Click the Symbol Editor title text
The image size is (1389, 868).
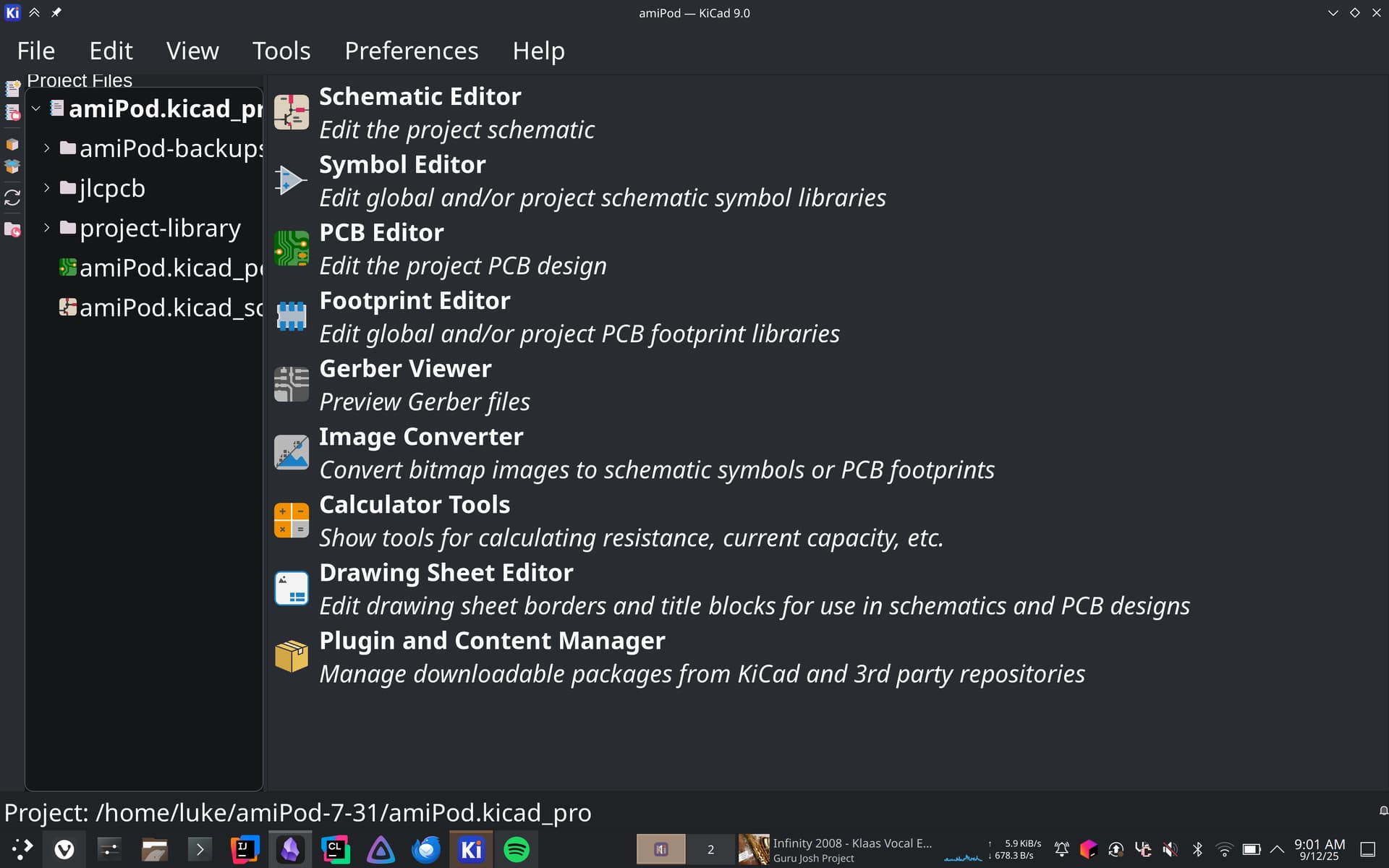[402, 164]
